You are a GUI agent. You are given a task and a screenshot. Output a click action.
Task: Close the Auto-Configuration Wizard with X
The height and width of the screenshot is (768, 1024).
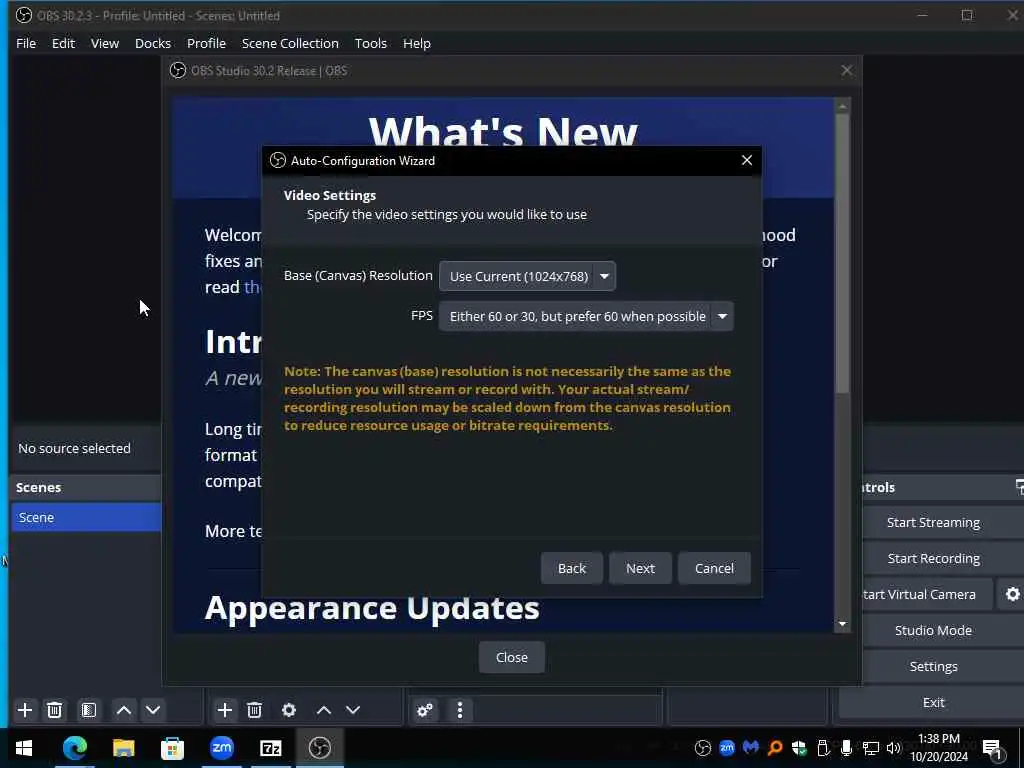747,160
